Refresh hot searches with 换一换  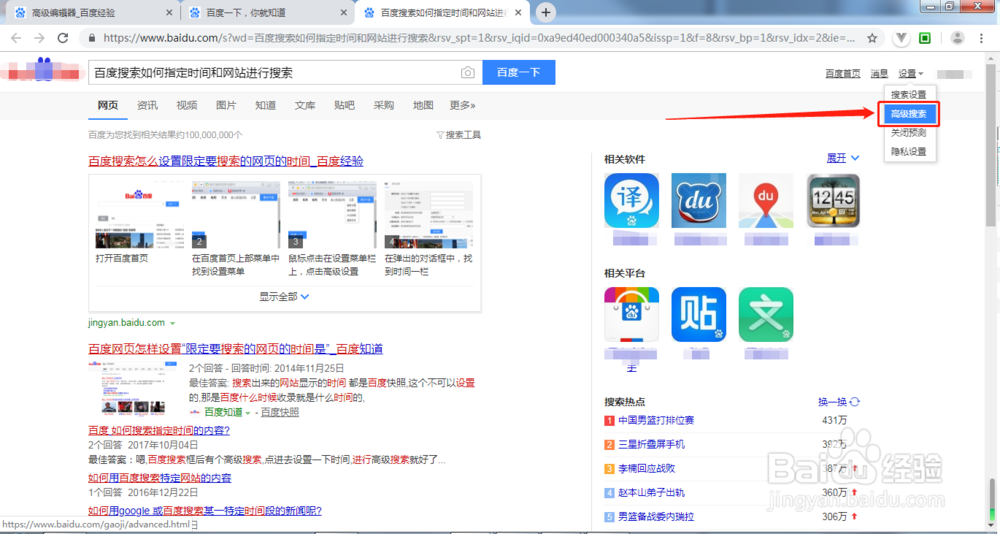point(839,402)
